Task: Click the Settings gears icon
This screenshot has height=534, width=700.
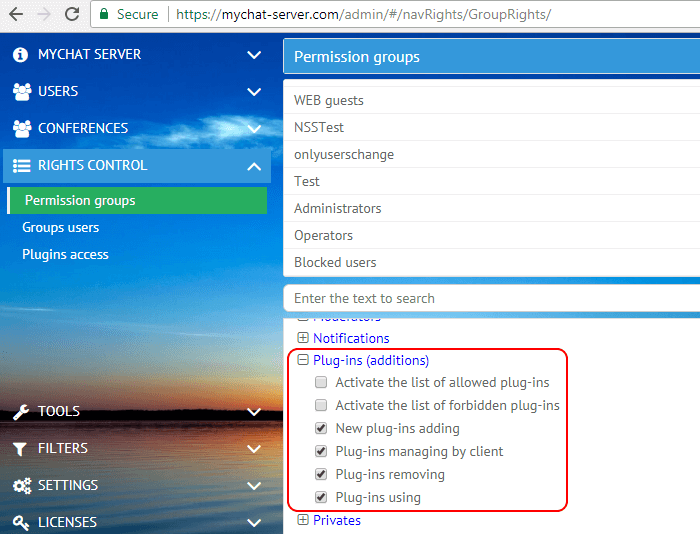Action: (x=21, y=486)
